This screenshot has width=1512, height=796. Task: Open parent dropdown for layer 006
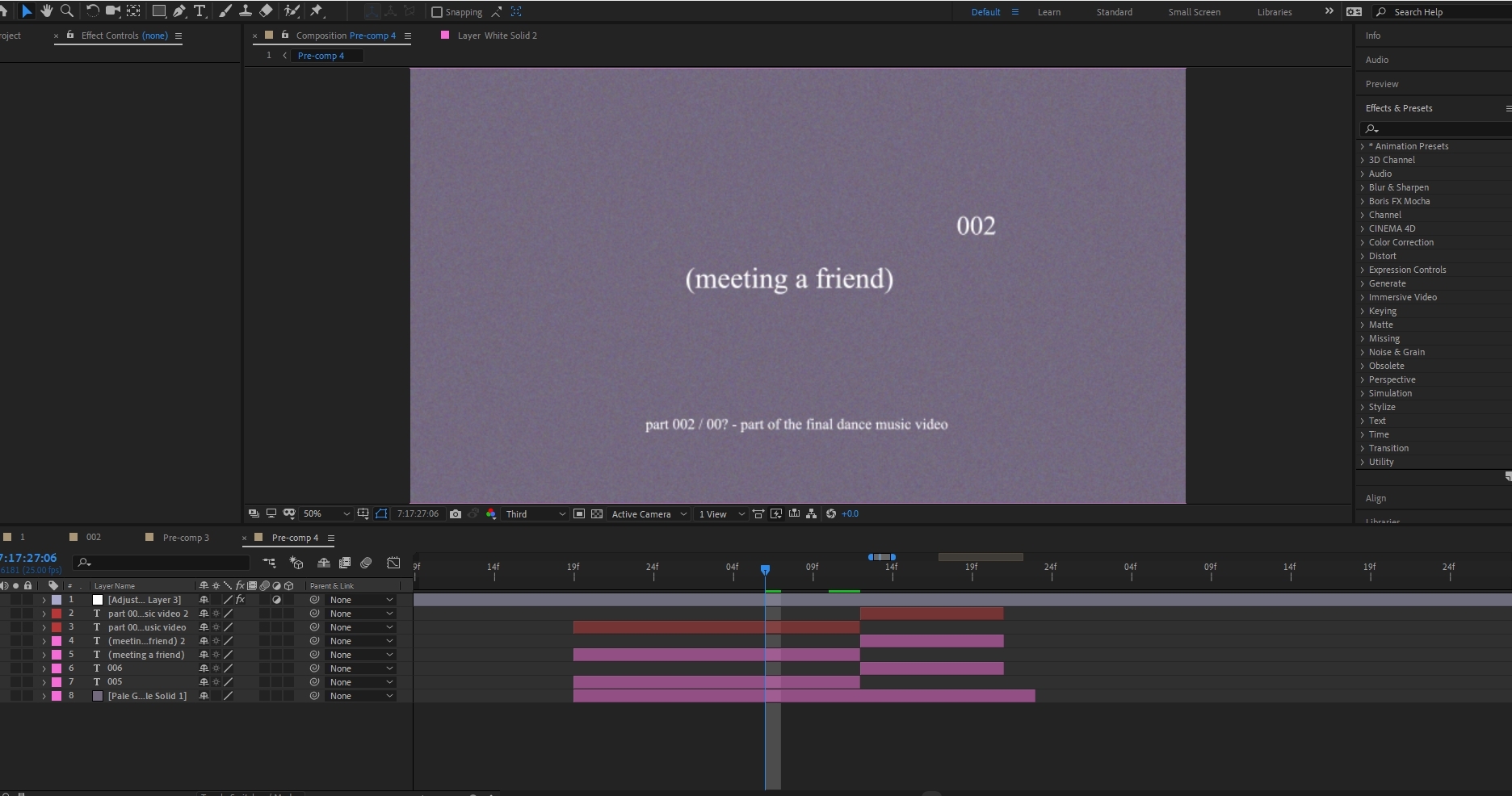361,668
